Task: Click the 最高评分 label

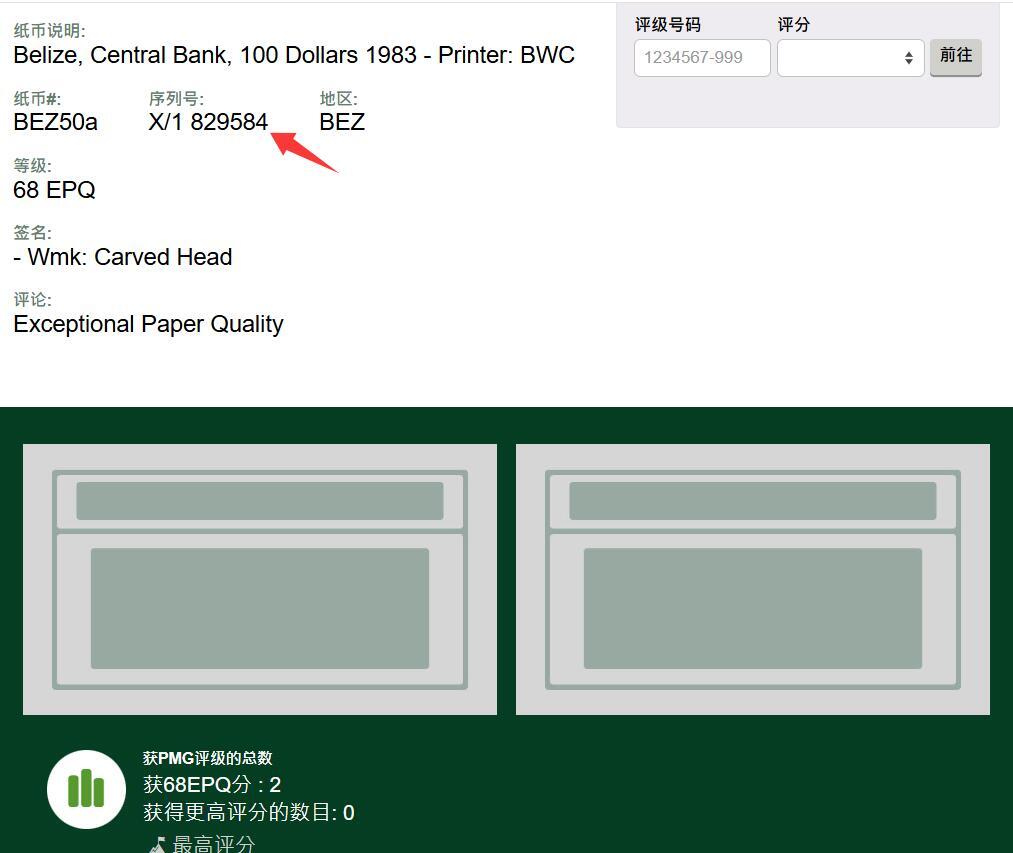Action: click(x=214, y=844)
